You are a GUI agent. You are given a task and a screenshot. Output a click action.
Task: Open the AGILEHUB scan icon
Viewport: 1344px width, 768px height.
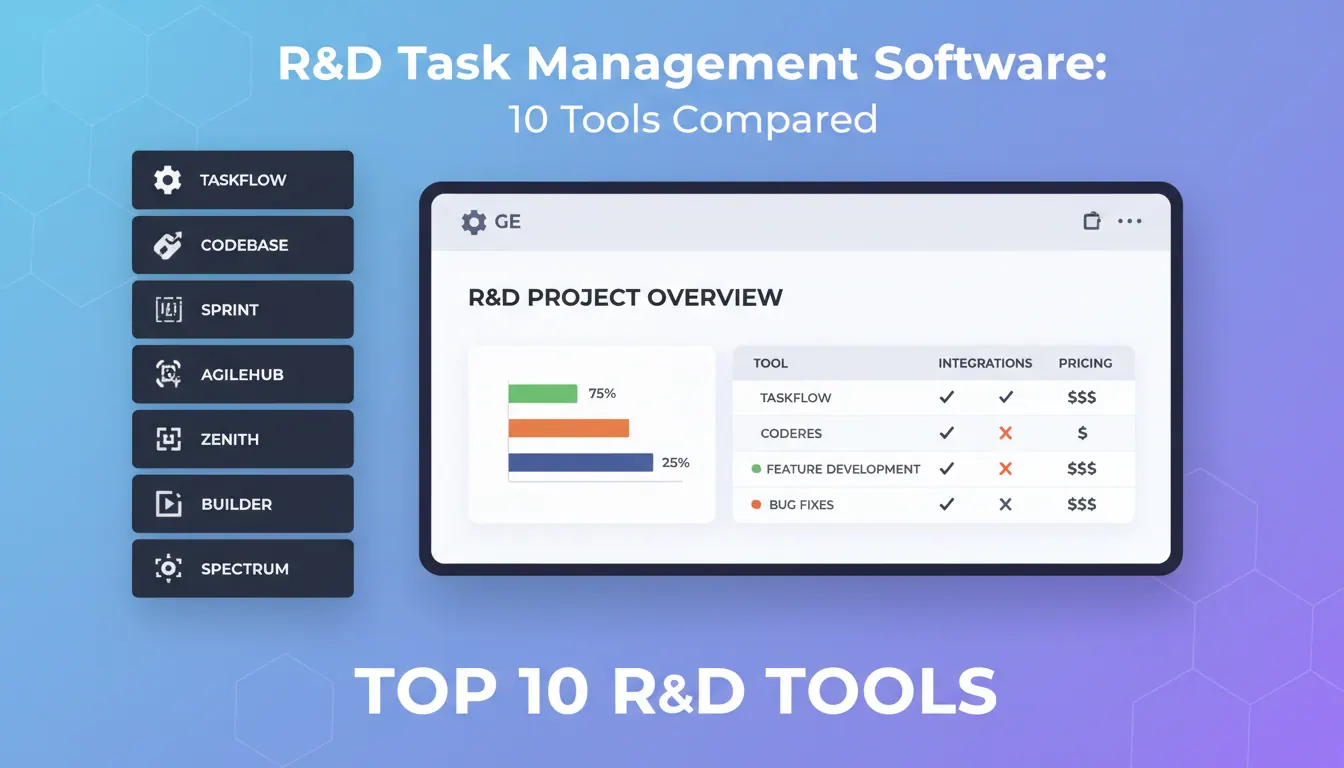pyautogui.click(x=168, y=374)
